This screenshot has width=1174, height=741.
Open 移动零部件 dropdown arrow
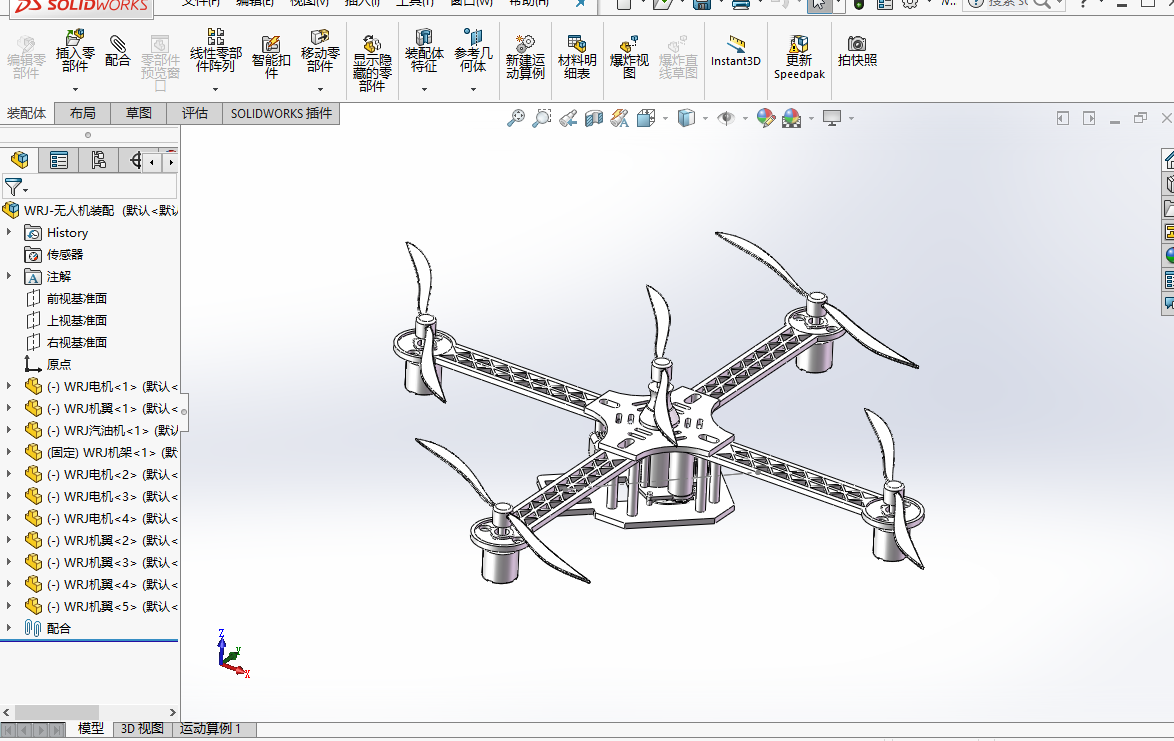[x=320, y=90]
